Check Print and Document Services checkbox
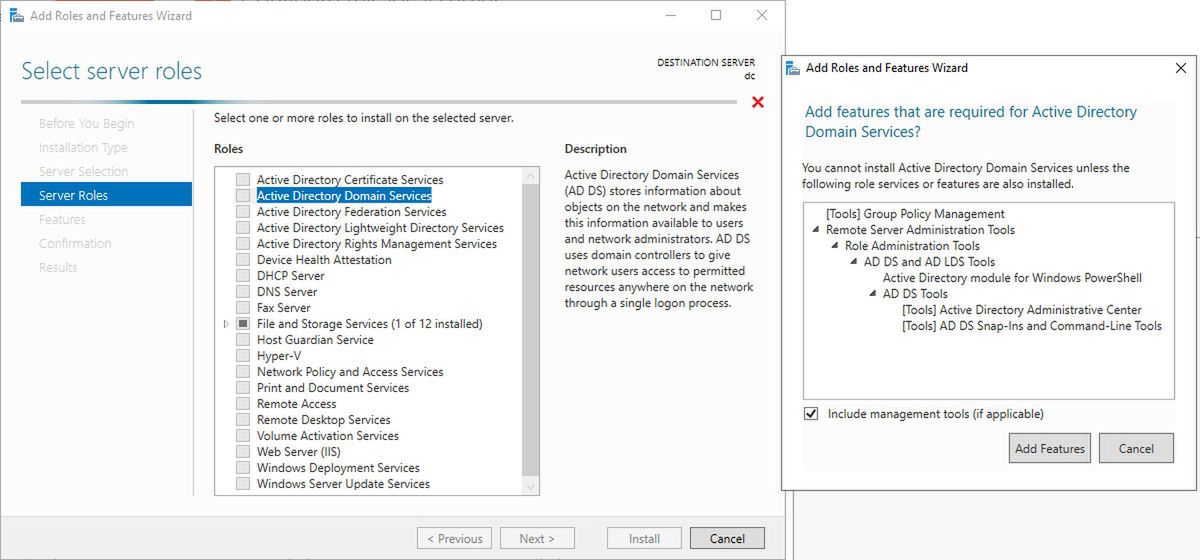 coord(243,388)
